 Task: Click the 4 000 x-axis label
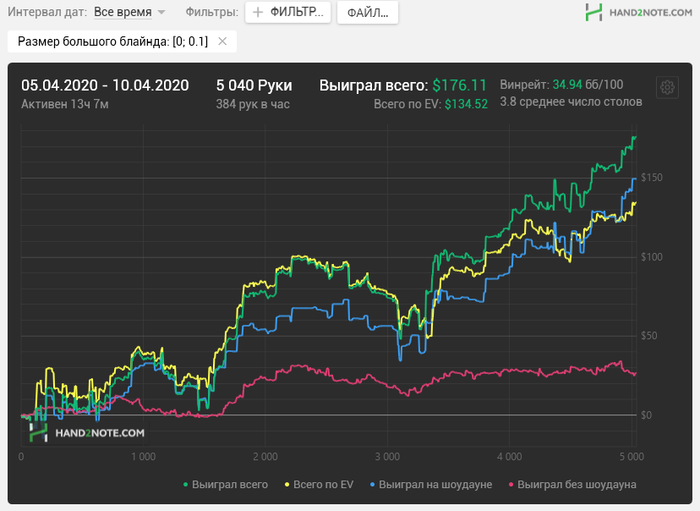coord(509,457)
